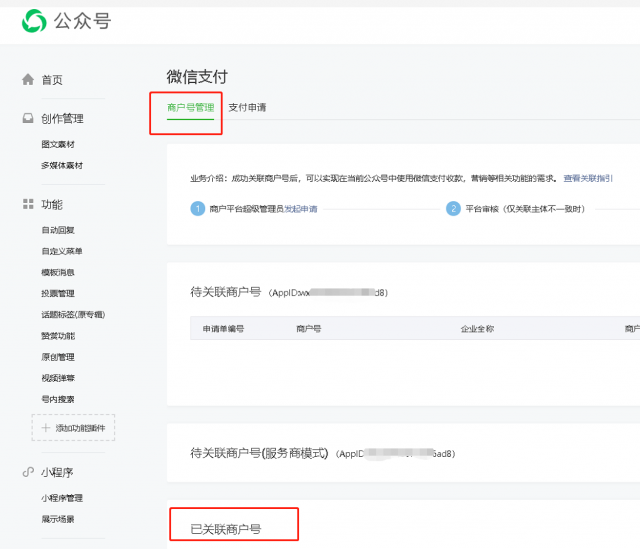Open 视频弹幕 in the sidebar
This screenshot has height=549, width=640.
58,378
